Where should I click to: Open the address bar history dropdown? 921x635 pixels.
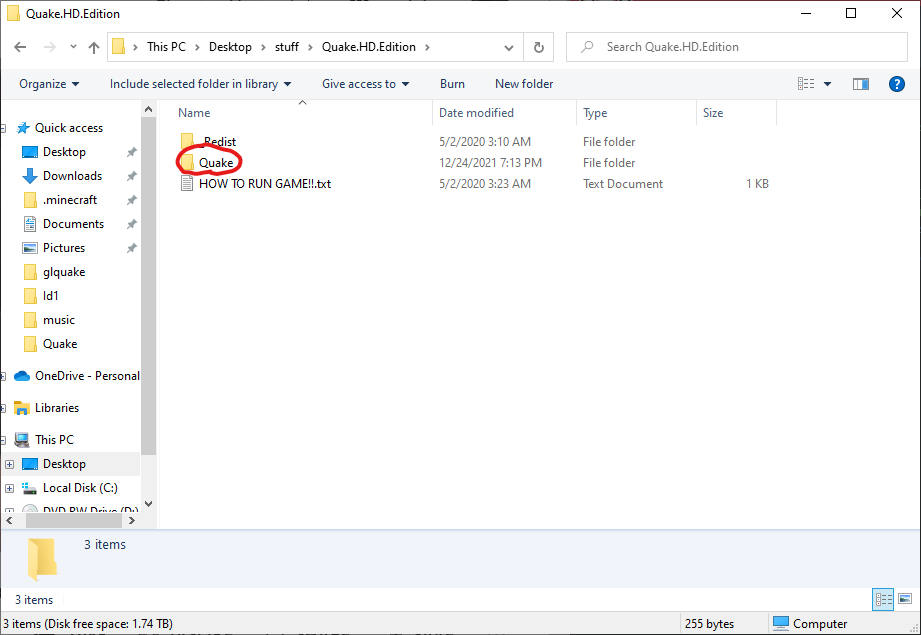[x=509, y=47]
